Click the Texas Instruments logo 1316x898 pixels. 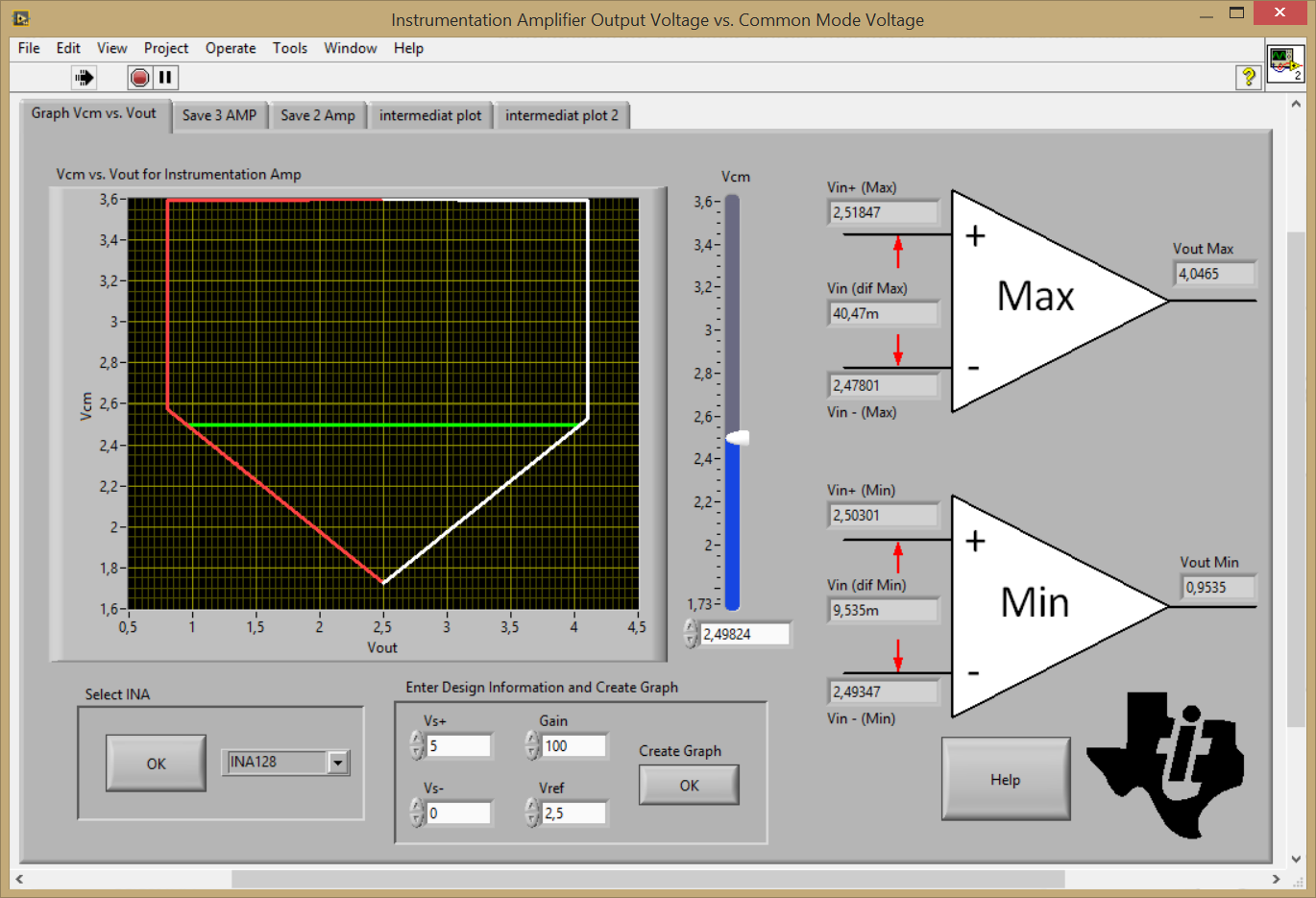(1165, 764)
